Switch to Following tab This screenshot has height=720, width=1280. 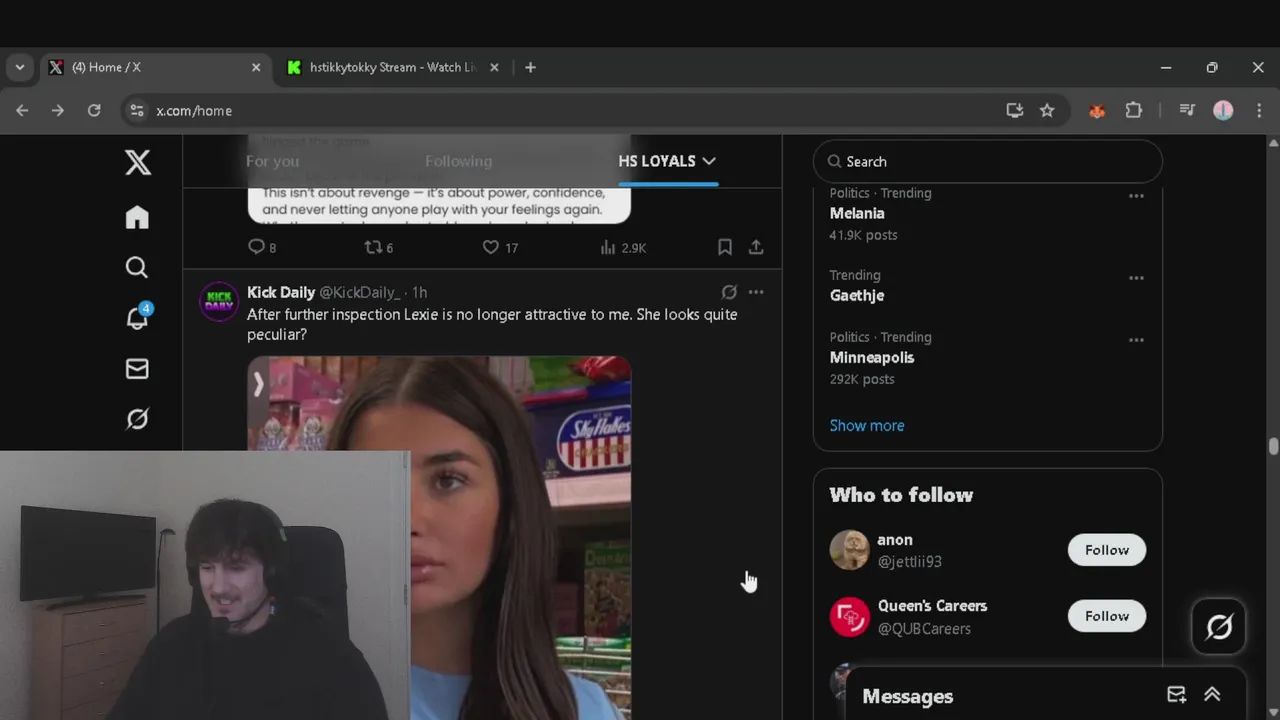tap(458, 161)
